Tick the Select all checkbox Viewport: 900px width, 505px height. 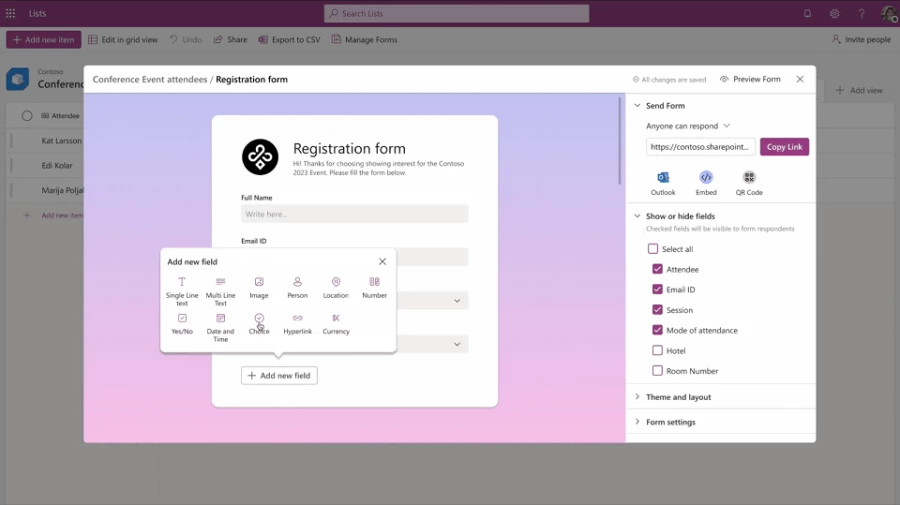pyautogui.click(x=653, y=249)
